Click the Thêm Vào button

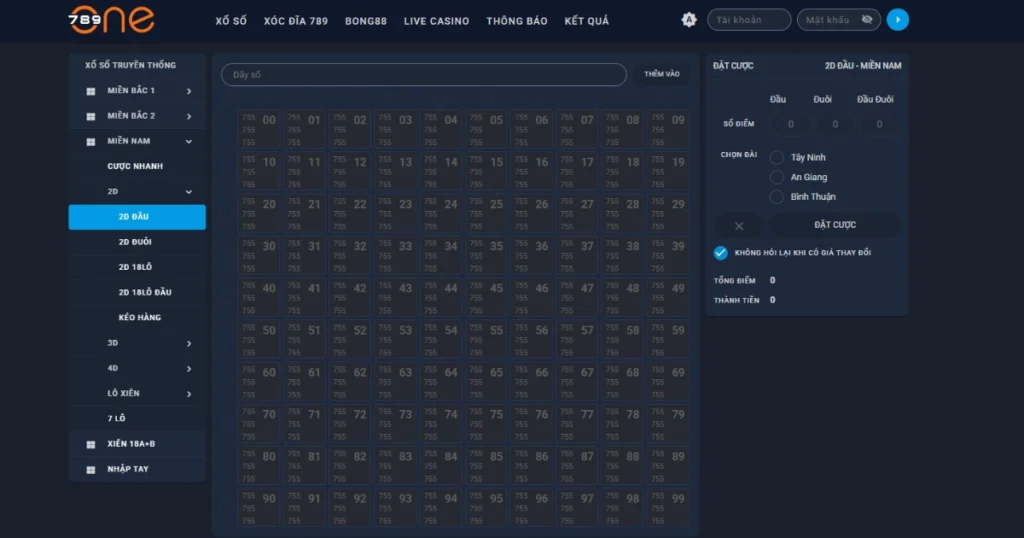point(662,74)
